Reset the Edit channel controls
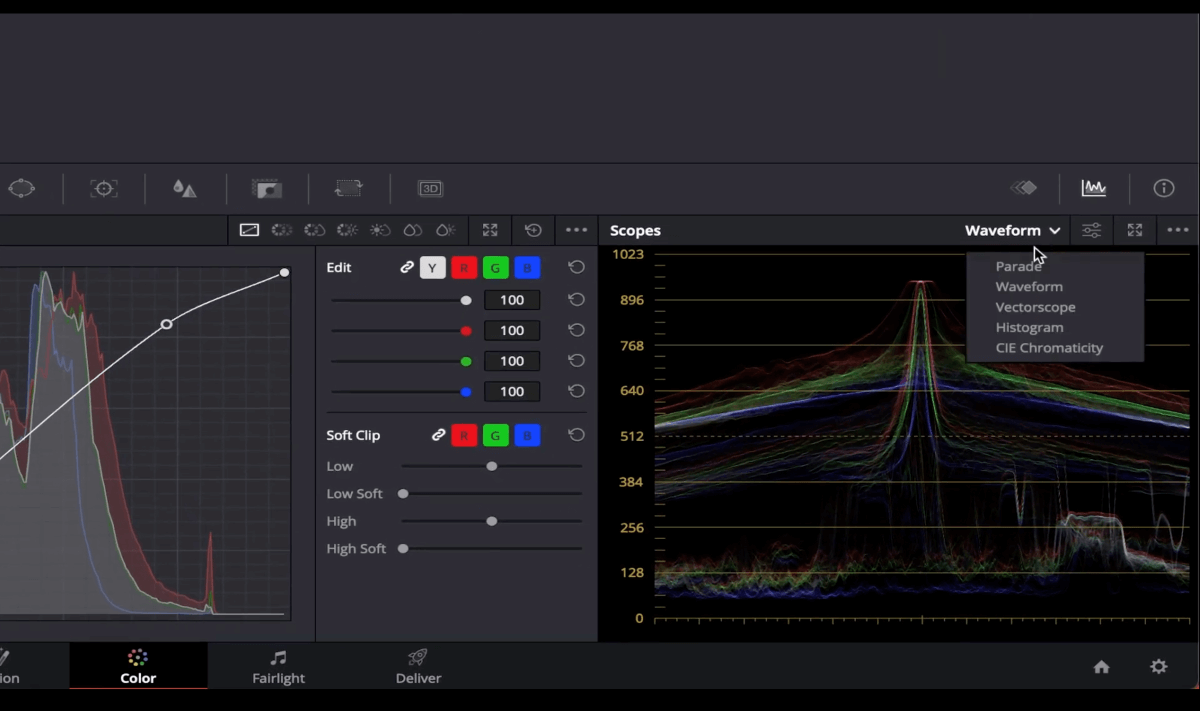The height and width of the screenshot is (711, 1200). [x=576, y=267]
